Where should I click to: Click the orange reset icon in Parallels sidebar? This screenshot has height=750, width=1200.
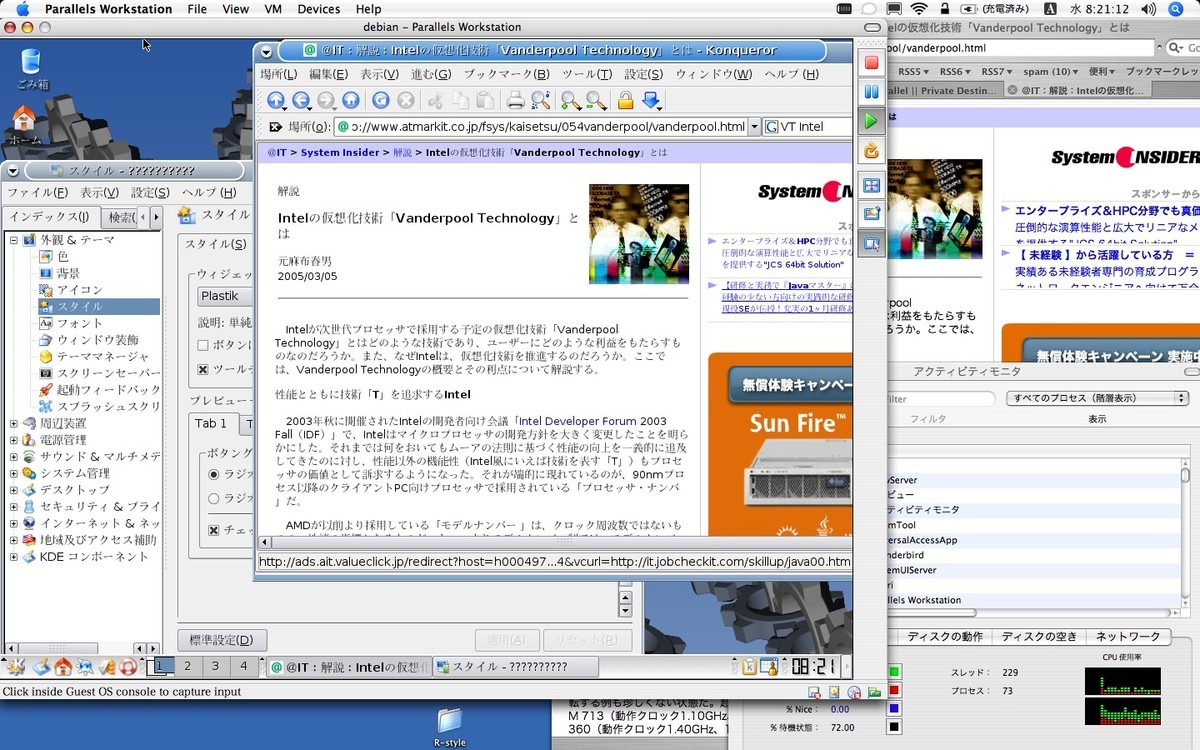click(871, 151)
